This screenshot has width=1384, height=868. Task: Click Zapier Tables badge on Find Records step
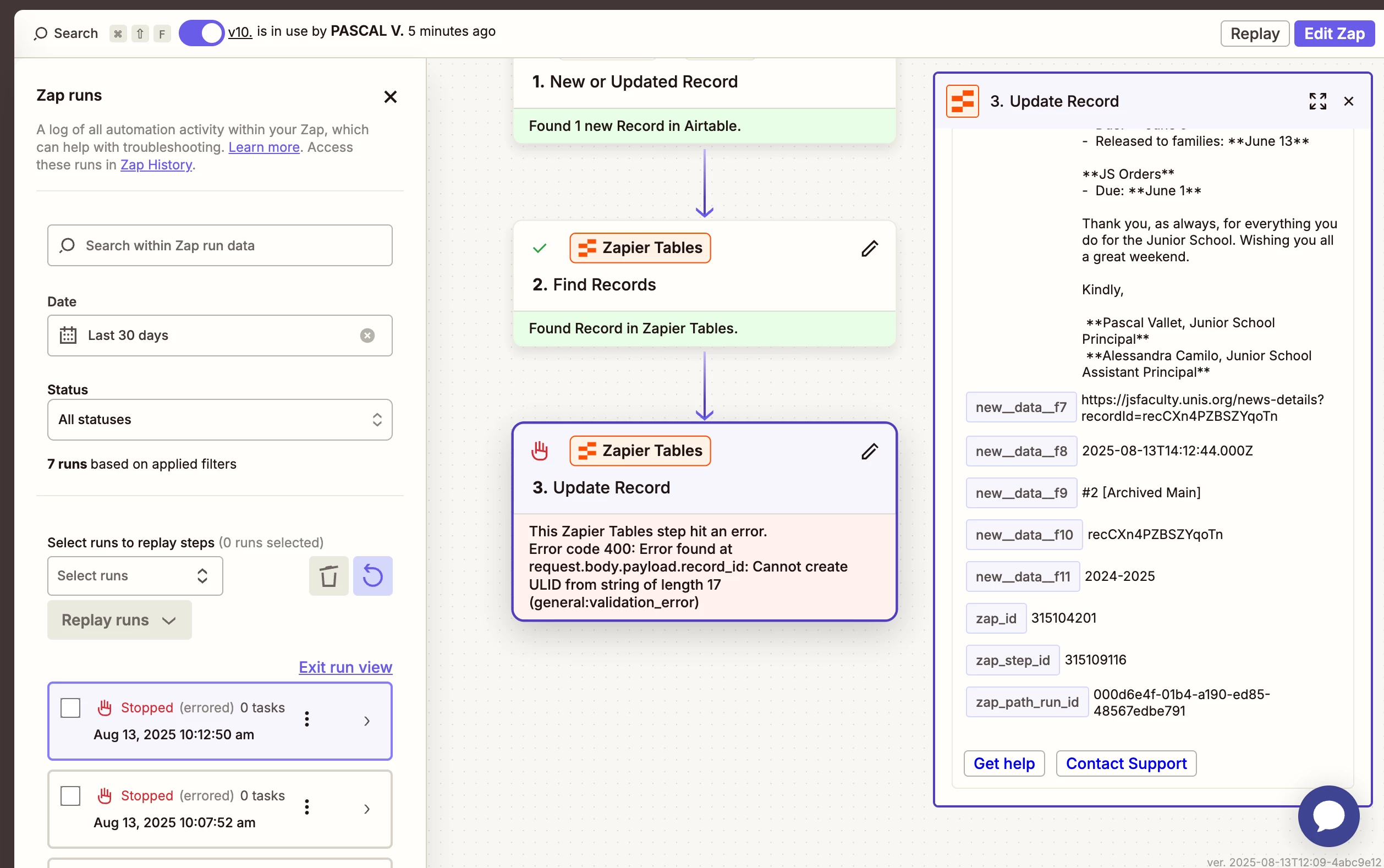(x=640, y=248)
